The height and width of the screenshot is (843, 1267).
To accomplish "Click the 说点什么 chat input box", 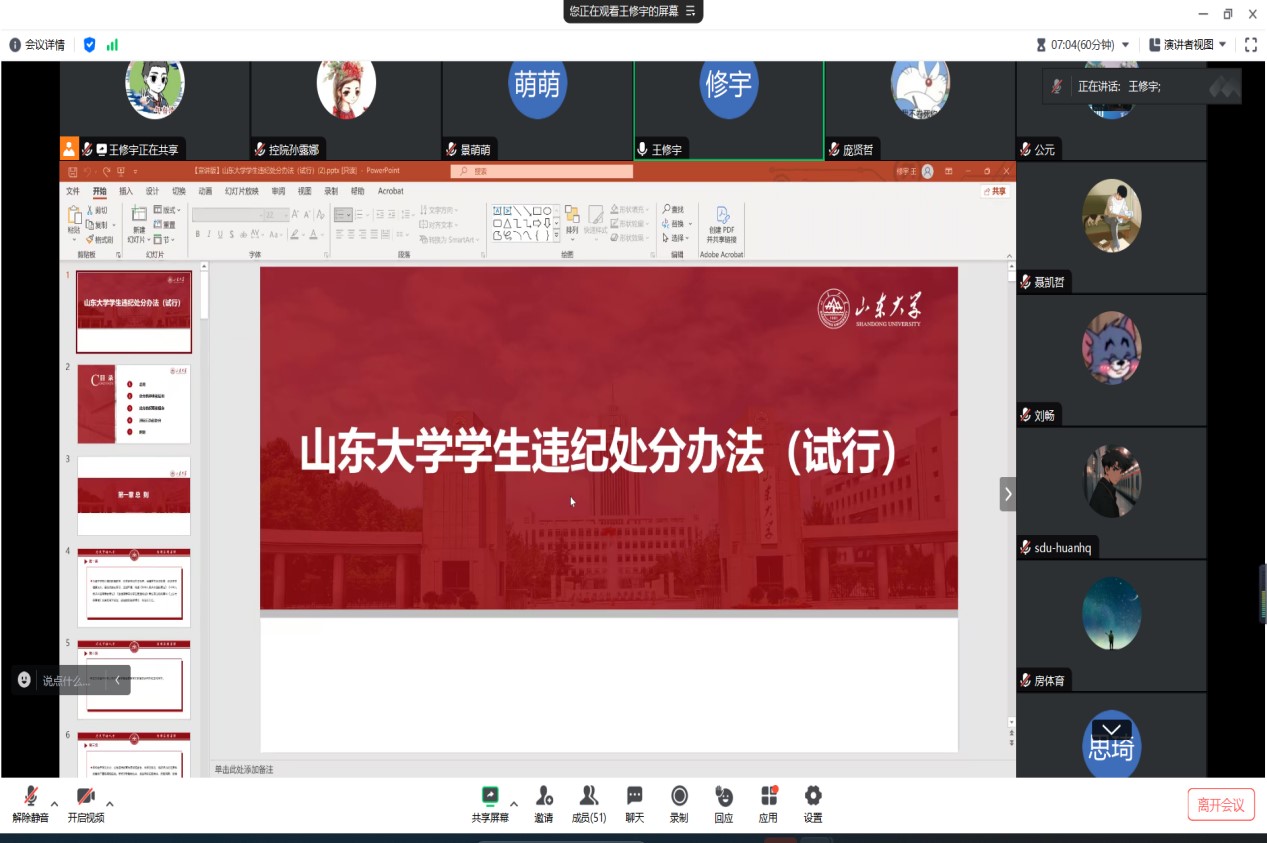I will (66, 680).
